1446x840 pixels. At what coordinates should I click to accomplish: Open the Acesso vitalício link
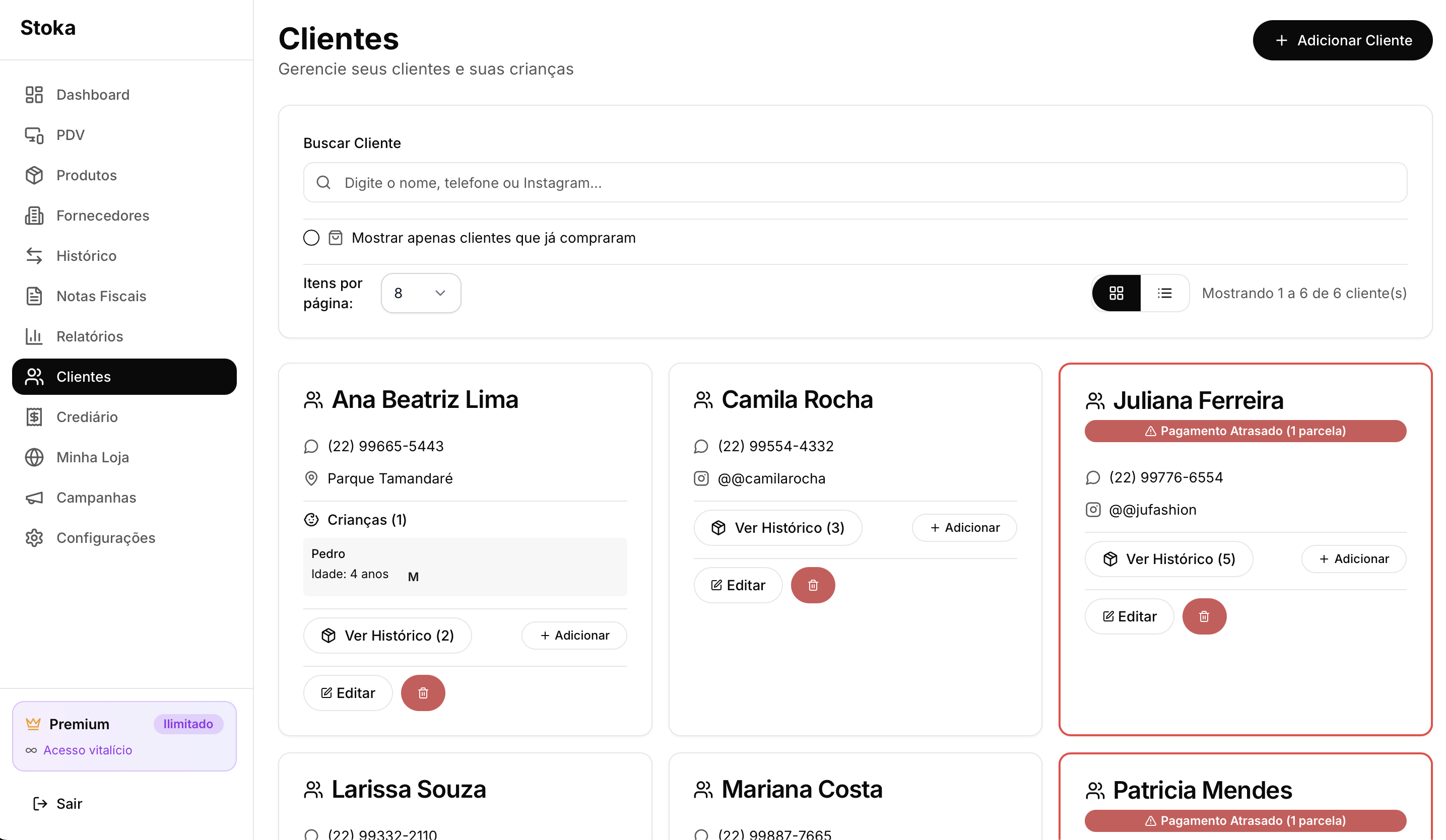click(88, 750)
